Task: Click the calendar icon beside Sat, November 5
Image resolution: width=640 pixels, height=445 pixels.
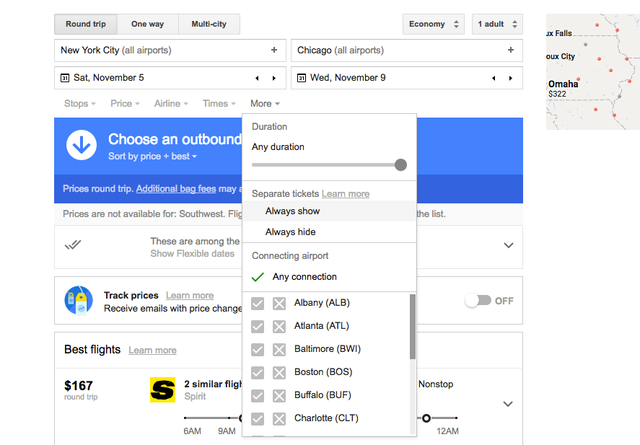Action: (65, 77)
